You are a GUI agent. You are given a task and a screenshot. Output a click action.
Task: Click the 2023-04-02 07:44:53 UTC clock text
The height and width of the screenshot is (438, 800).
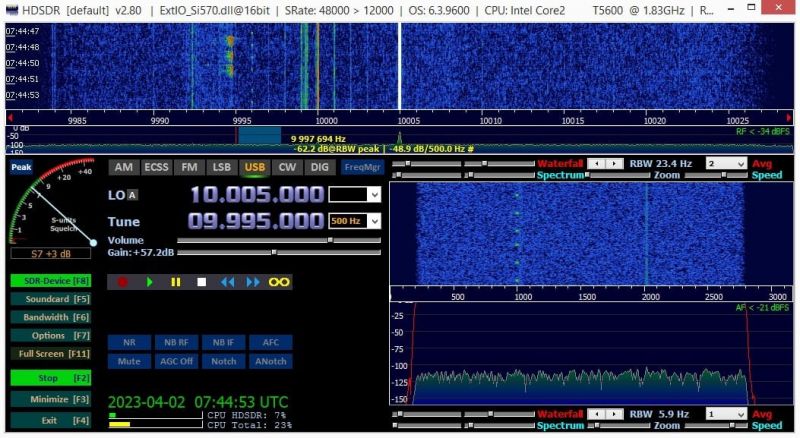tap(198, 402)
